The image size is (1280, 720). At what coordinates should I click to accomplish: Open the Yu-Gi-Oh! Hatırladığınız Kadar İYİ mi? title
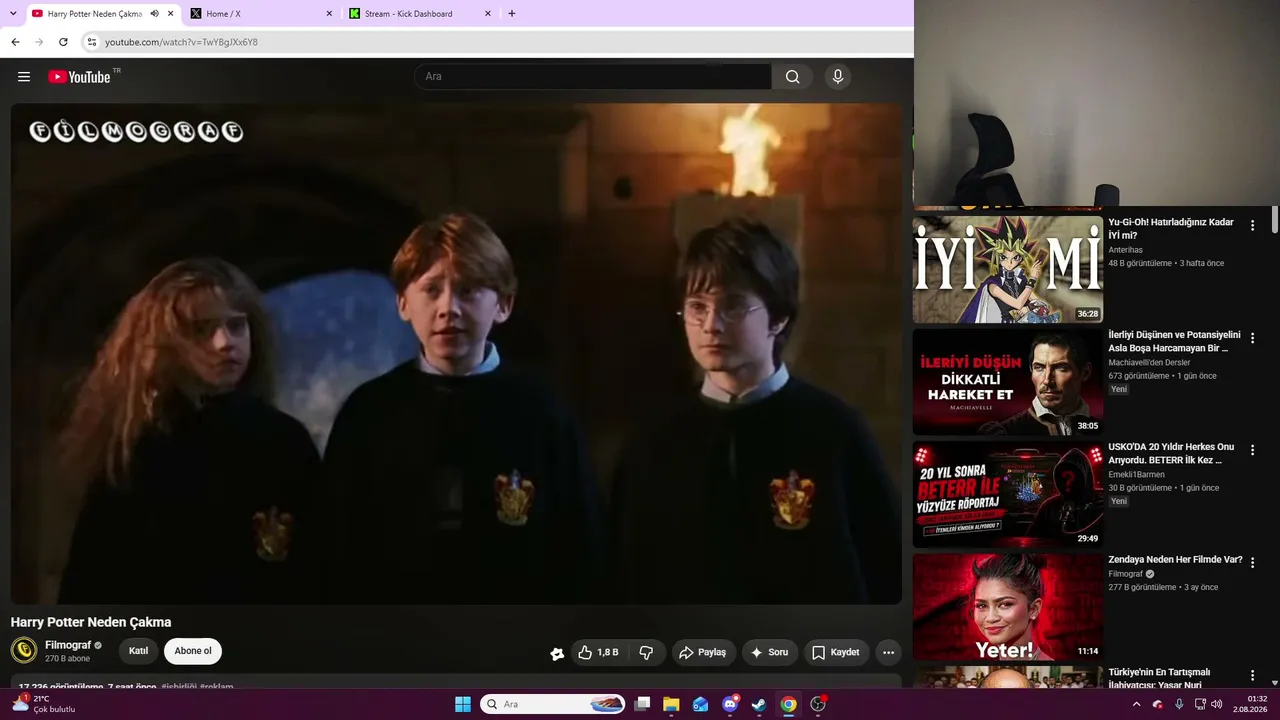[x=1171, y=229]
